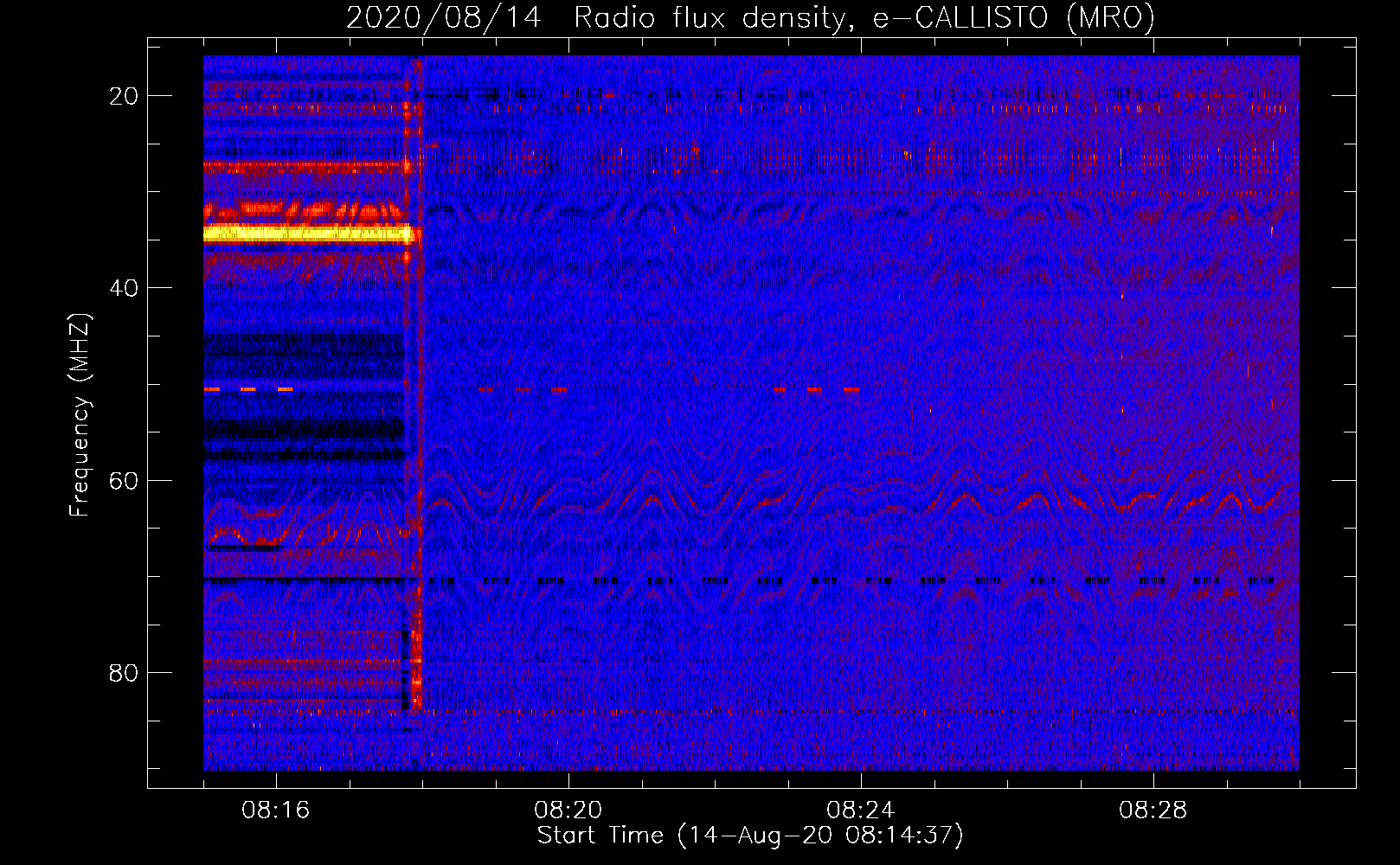Click the 08:16 time tick label
1400x865 pixels.
tap(275, 811)
